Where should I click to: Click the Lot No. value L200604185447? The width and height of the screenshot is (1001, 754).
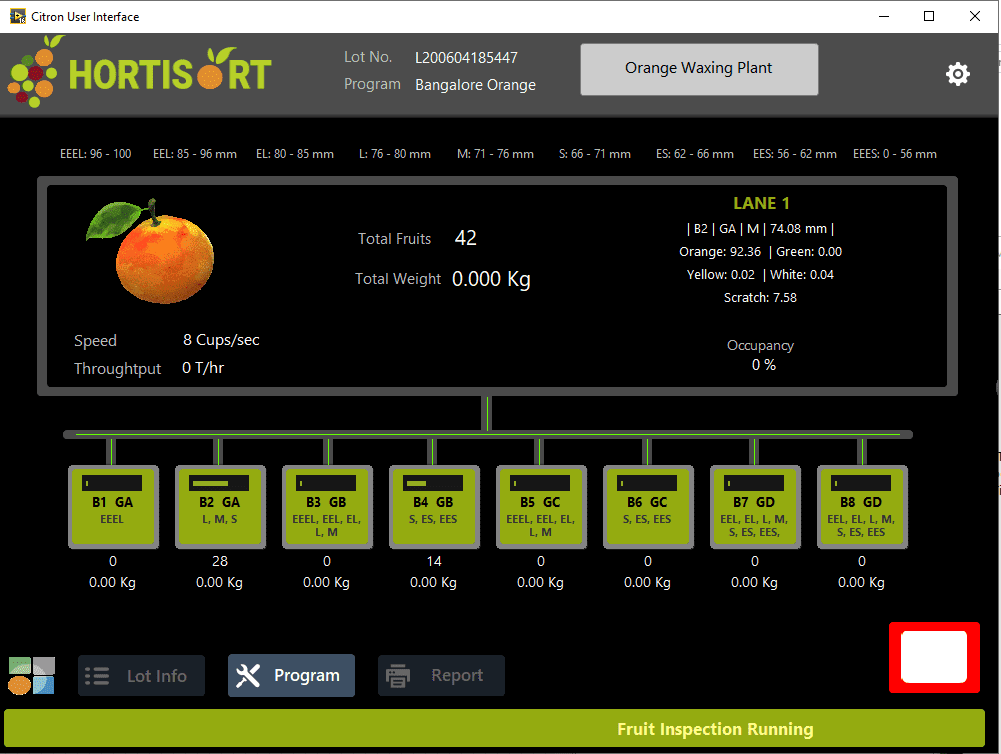click(x=466, y=57)
